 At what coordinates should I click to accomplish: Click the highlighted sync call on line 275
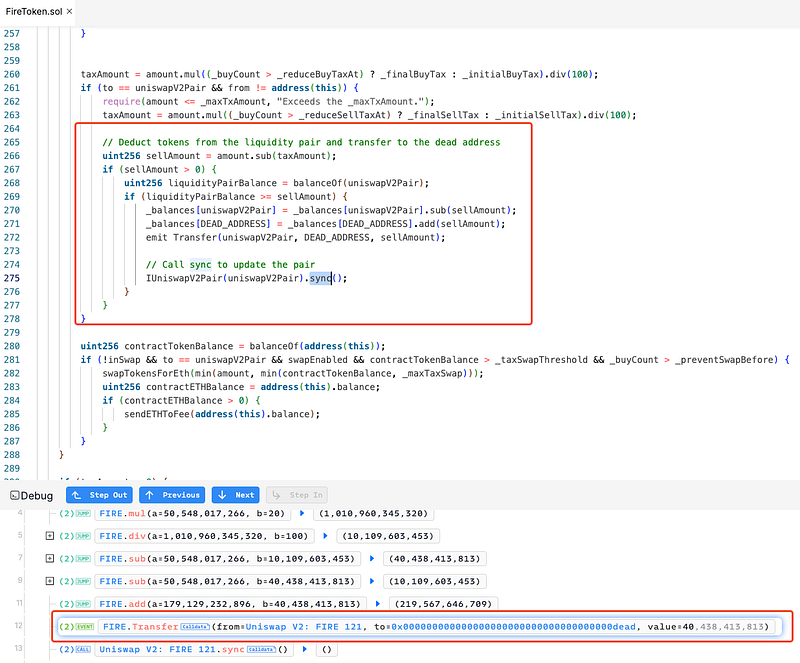click(x=321, y=277)
